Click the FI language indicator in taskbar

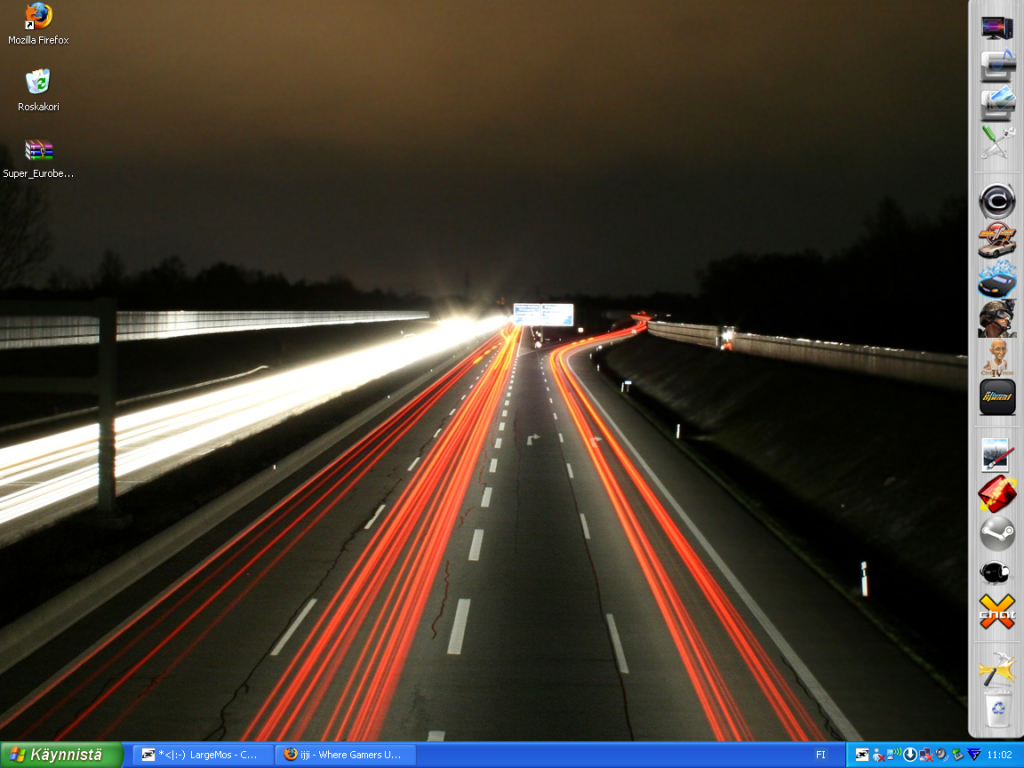coord(821,755)
